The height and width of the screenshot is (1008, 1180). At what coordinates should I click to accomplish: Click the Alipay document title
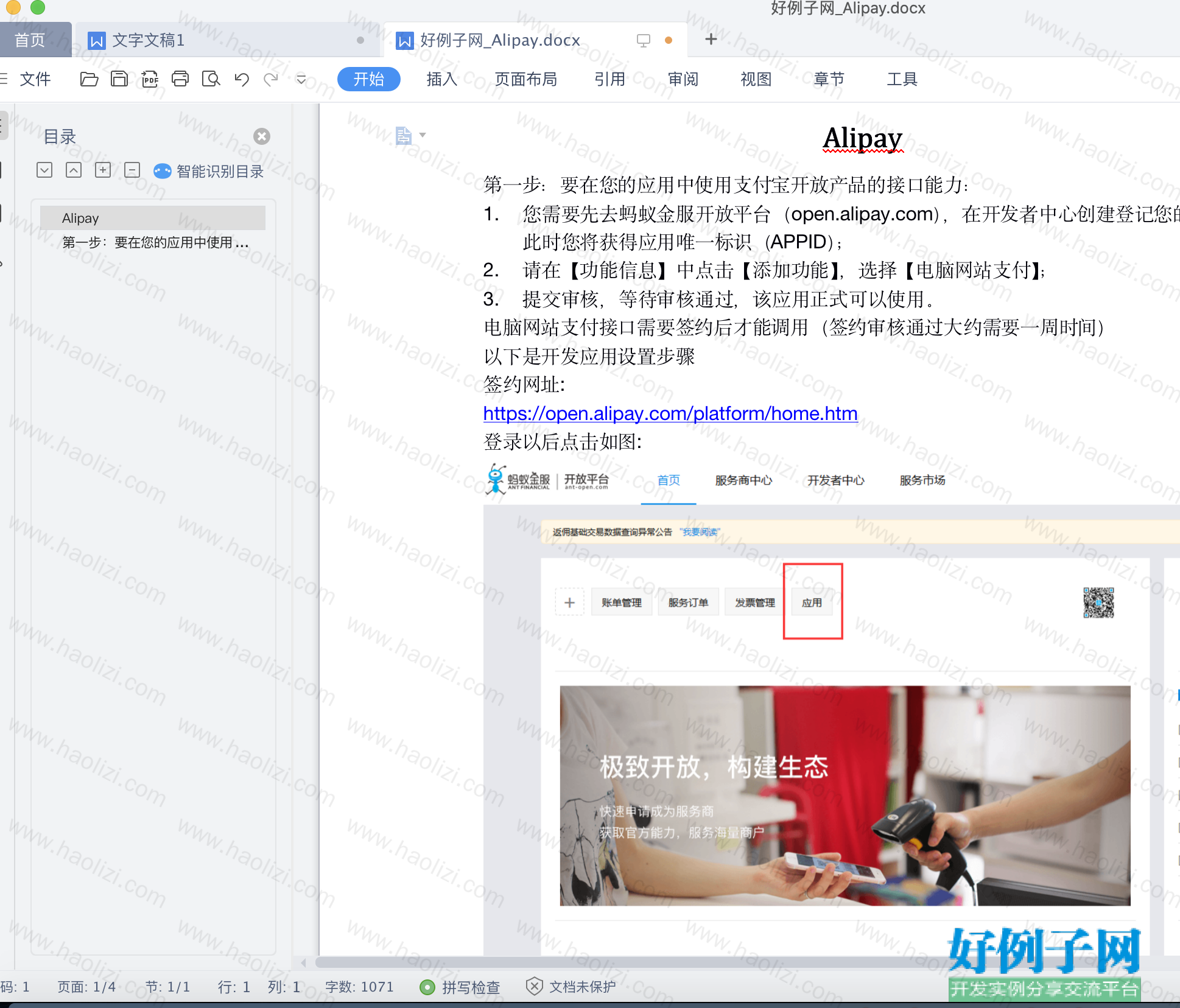point(863,139)
